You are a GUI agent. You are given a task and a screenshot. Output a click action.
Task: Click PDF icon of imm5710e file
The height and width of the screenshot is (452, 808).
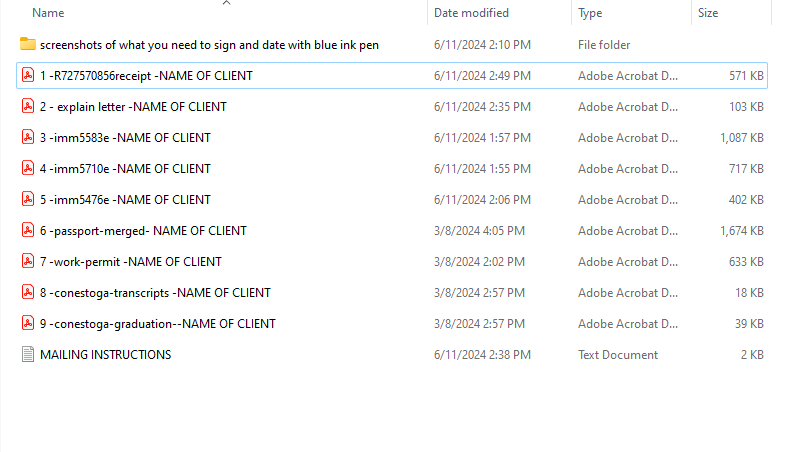click(x=28, y=169)
